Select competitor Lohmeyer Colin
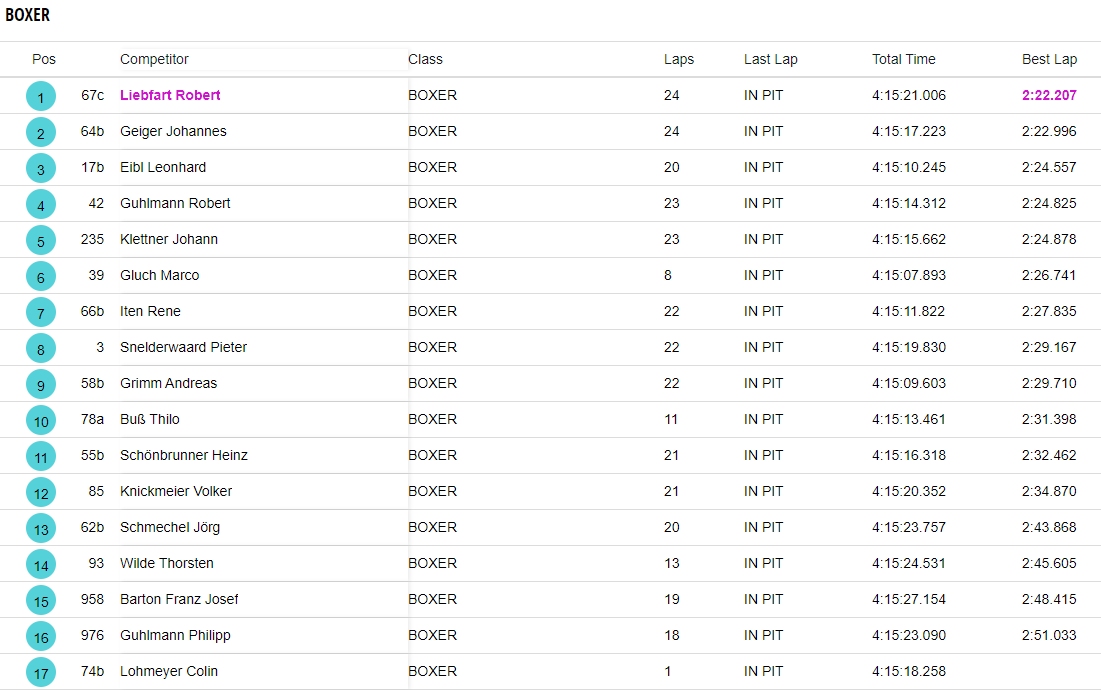The image size is (1101, 696). click(x=168, y=671)
